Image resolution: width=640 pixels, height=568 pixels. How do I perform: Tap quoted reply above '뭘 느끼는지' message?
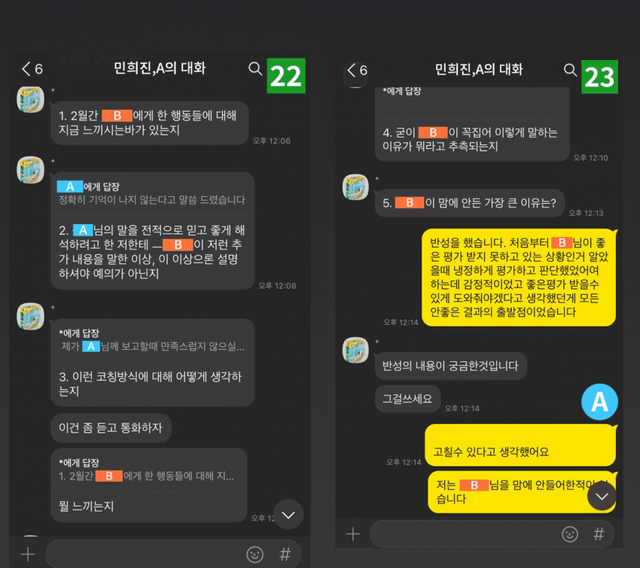tap(147, 470)
